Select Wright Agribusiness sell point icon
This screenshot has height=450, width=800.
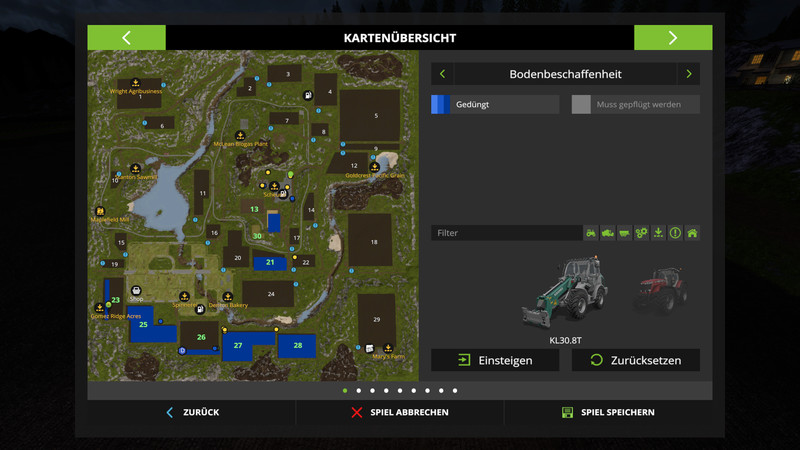pyautogui.click(x=135, y=82)
